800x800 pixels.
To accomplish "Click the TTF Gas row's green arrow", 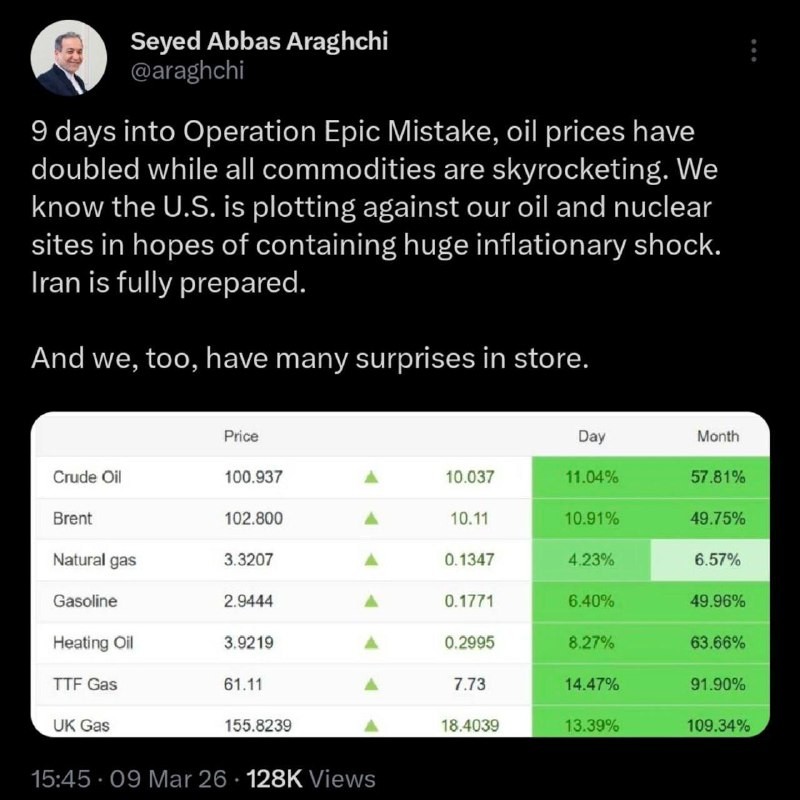I will pos(370,685).
